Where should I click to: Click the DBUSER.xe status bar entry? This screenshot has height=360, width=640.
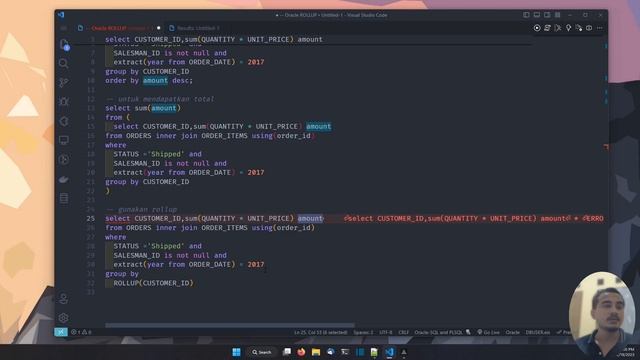pyautogui.click(x=538, y=332)
